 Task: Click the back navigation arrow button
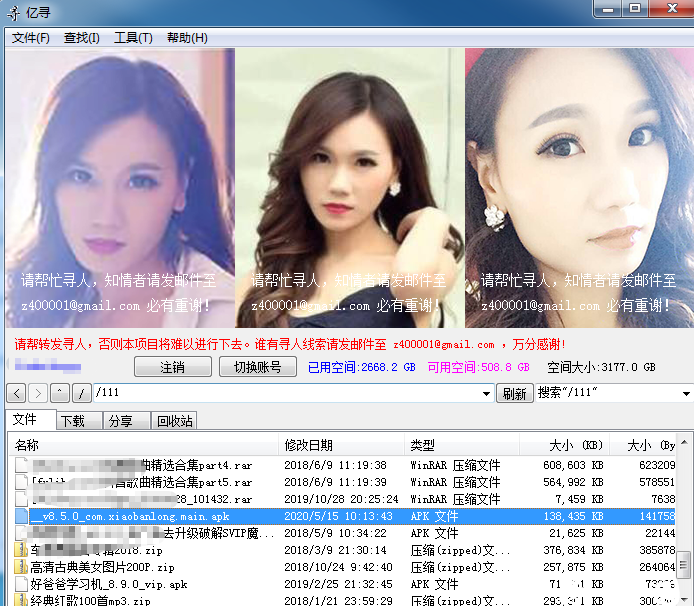[15, 393]
